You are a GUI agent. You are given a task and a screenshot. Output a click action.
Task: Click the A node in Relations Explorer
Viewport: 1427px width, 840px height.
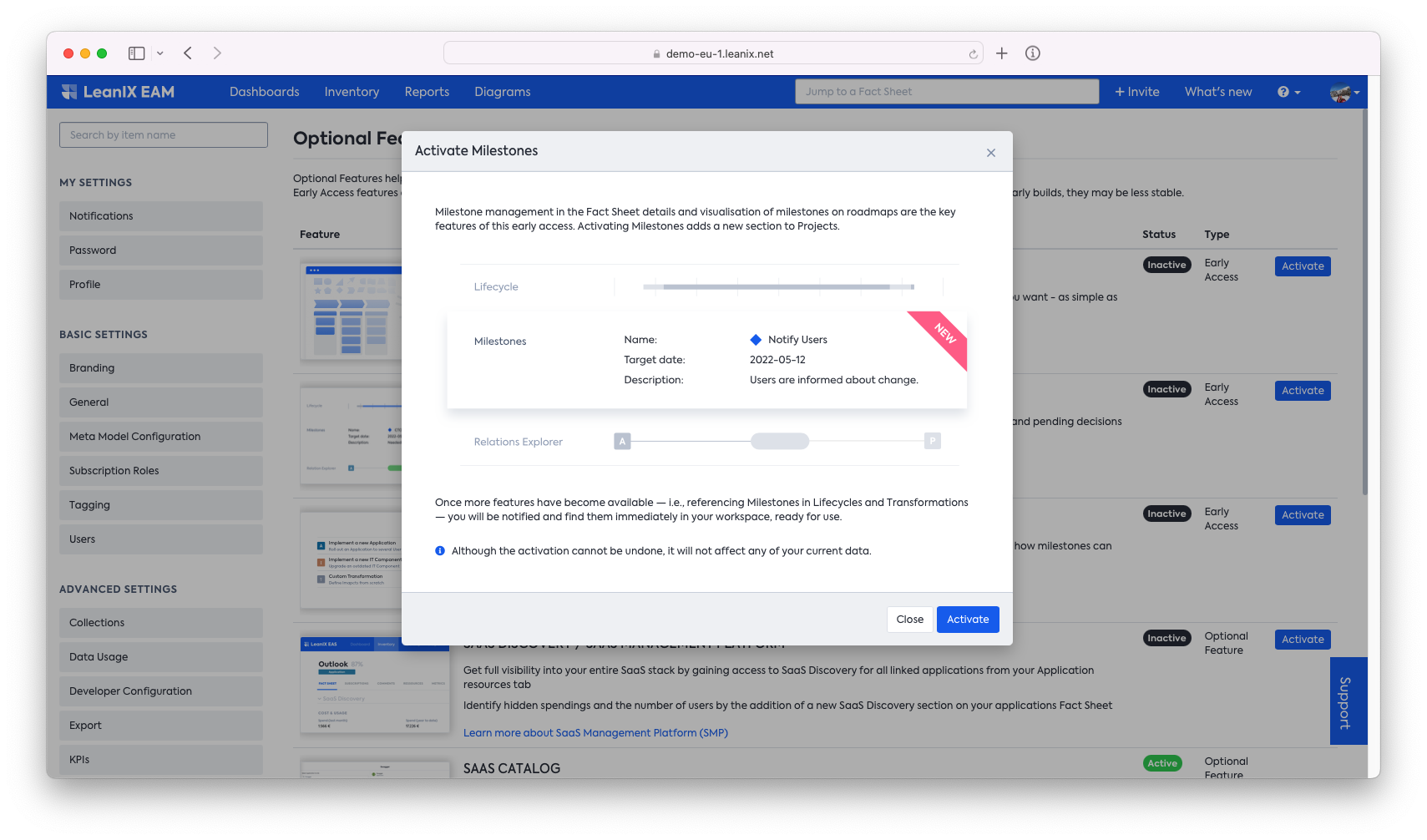[x=622, y=442]
